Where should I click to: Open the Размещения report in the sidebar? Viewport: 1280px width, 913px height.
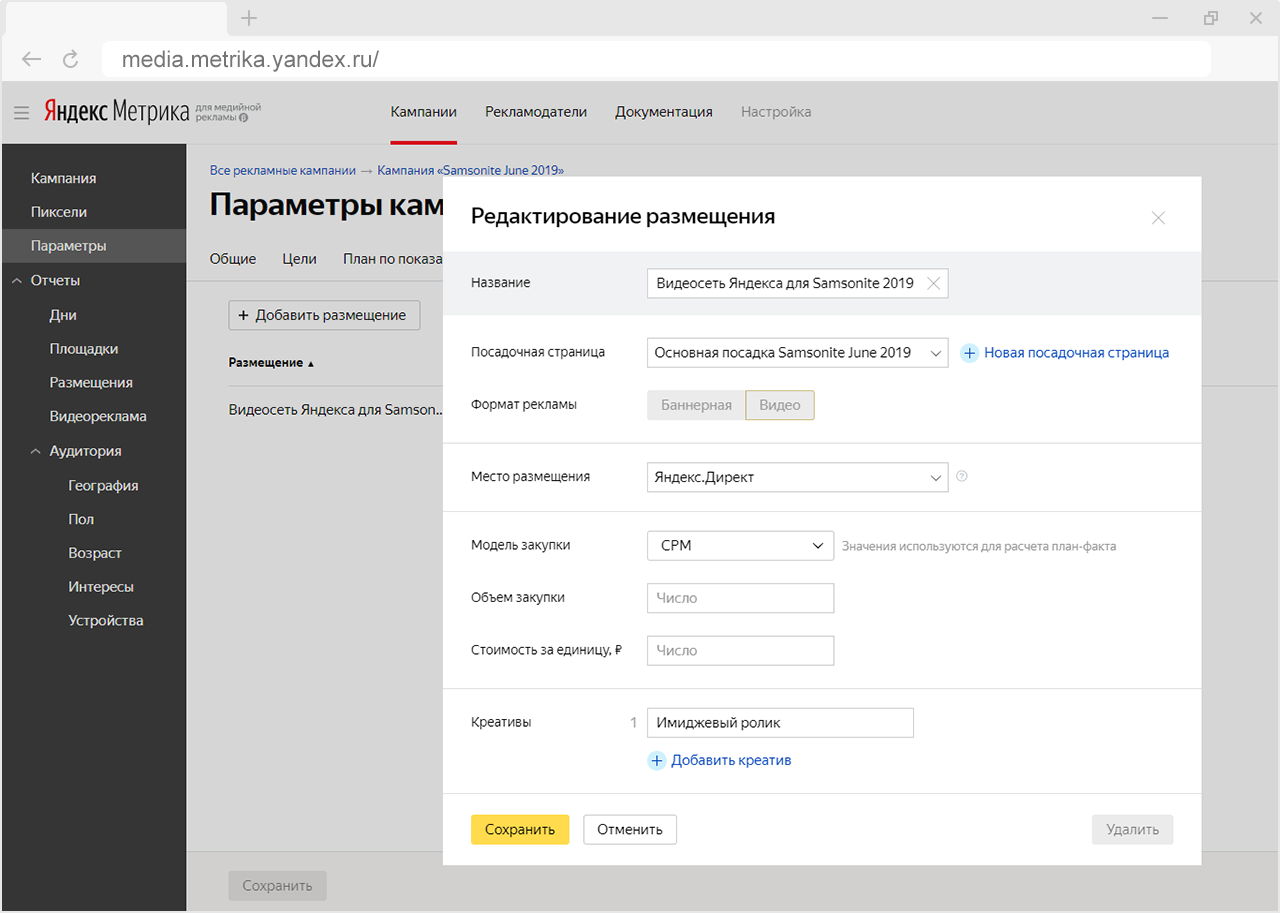[x=91, y=383]
